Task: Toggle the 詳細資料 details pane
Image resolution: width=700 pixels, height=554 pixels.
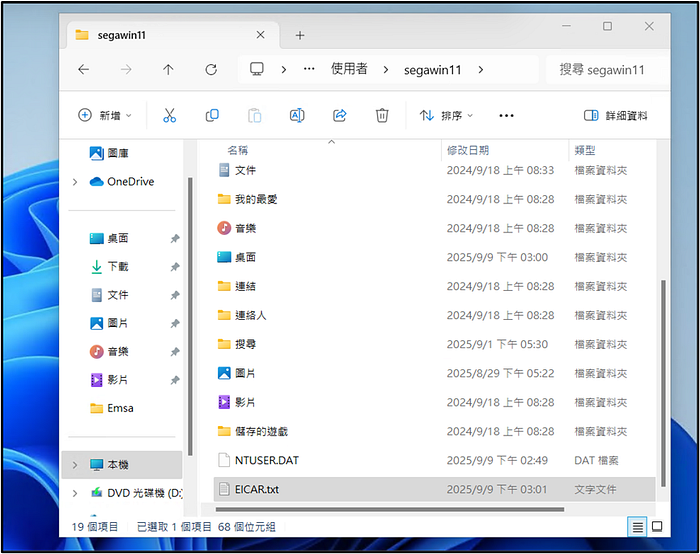Action: coord(616,116)
